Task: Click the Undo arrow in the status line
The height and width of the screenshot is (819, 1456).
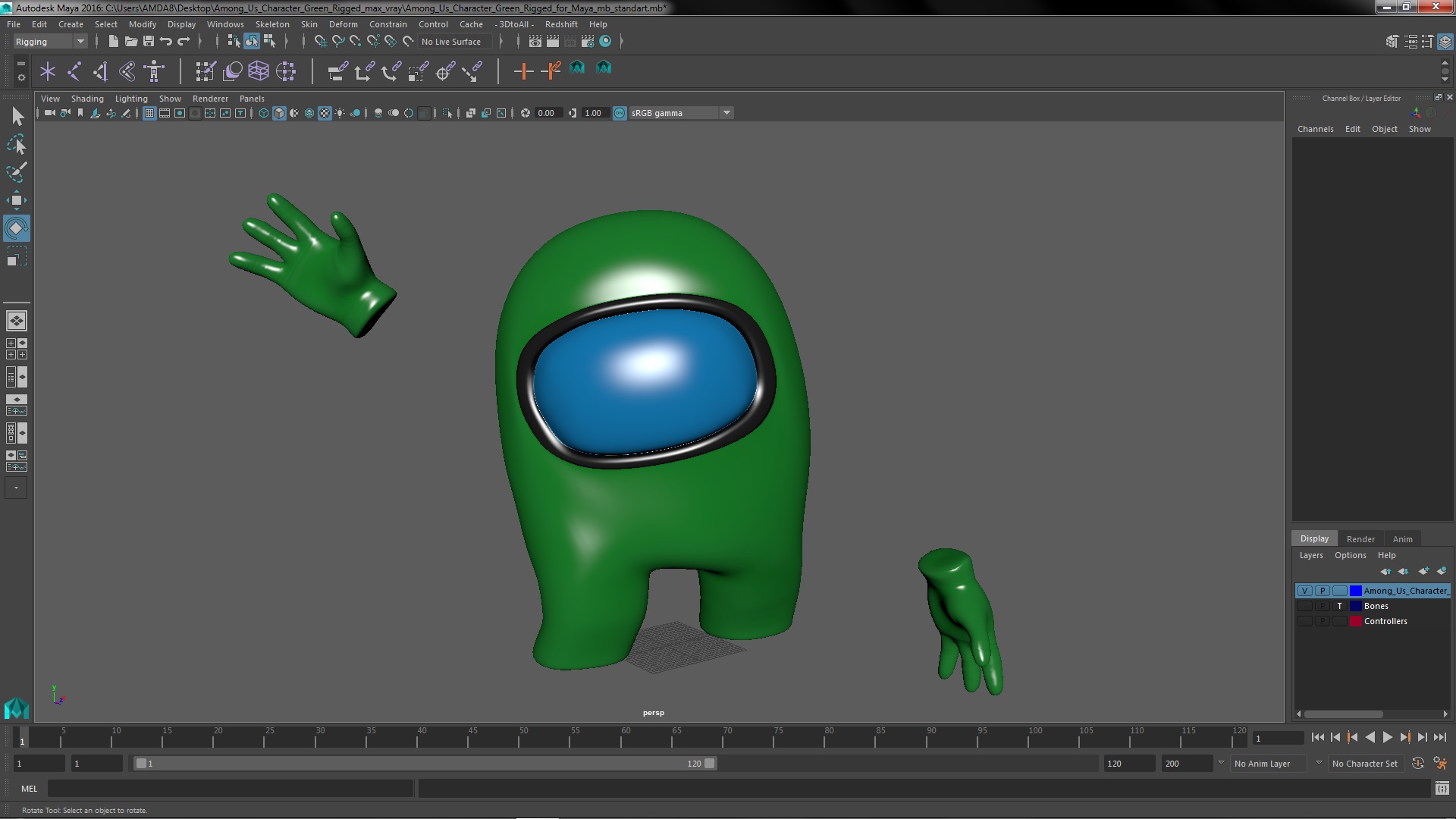Action: click(166, 42)
